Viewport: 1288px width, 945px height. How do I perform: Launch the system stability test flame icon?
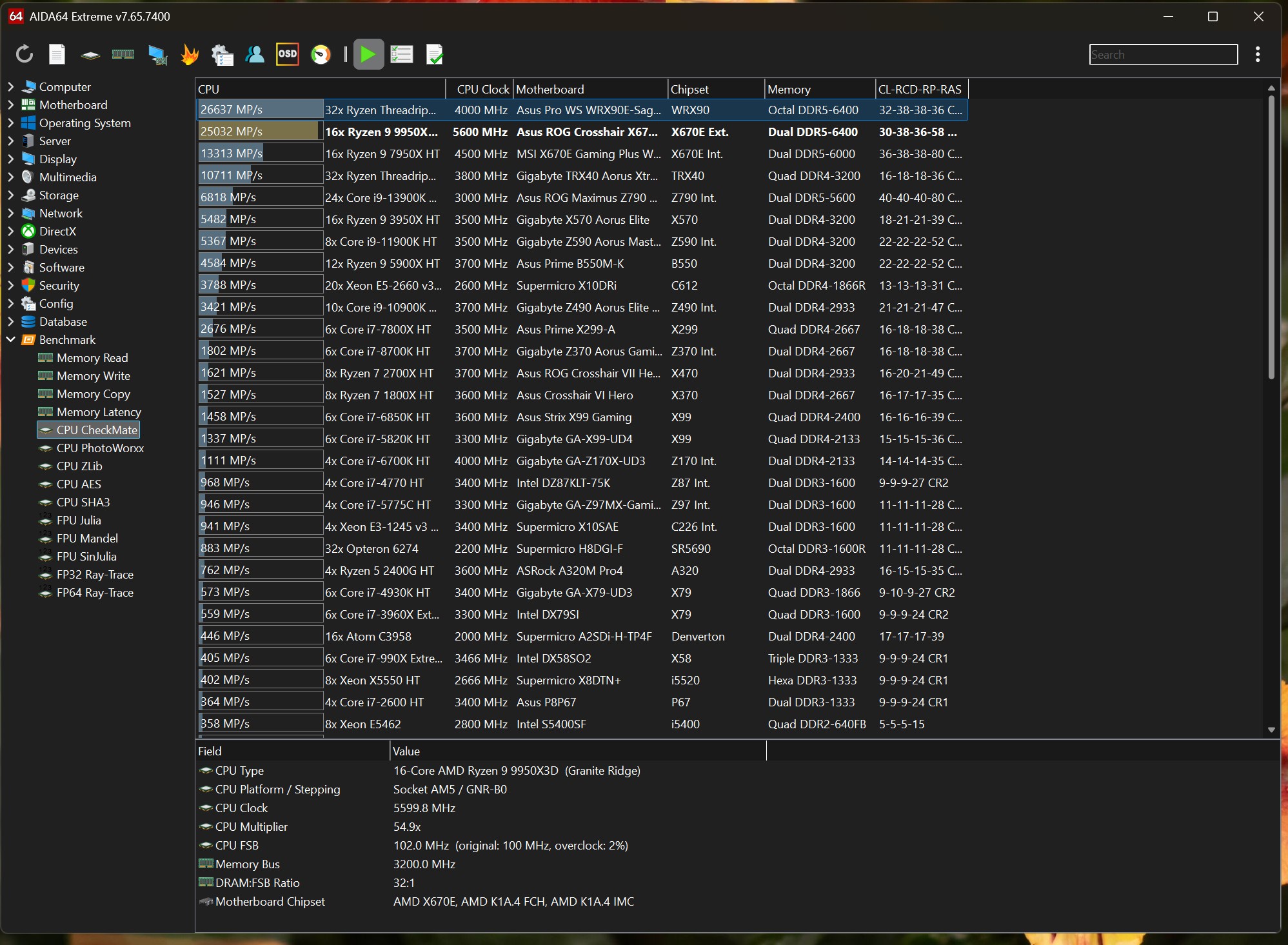(190, 54)
